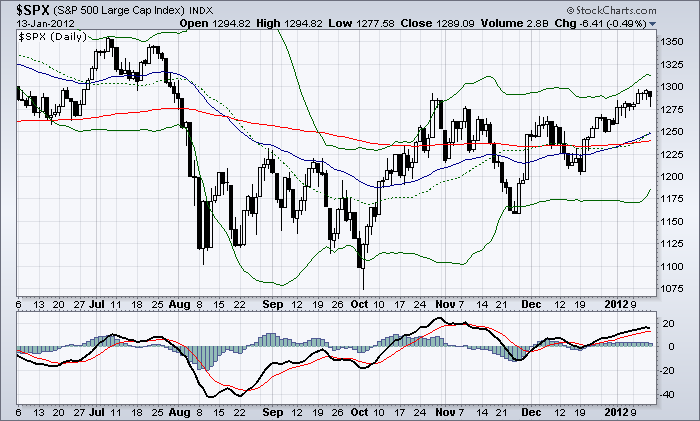700x421 pixels.
Task: Click the Volume value 2.8B
Action: click(536, 23)
